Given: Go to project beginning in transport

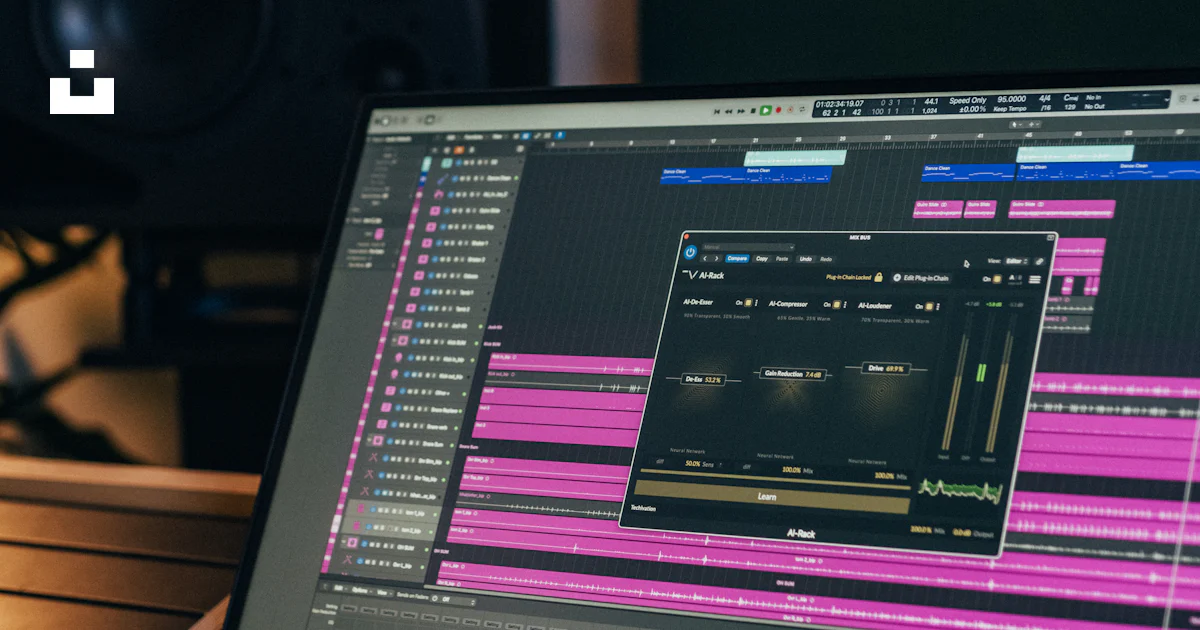Looking at the screenshot, I should pyautogui.click(x=717, y=111).
